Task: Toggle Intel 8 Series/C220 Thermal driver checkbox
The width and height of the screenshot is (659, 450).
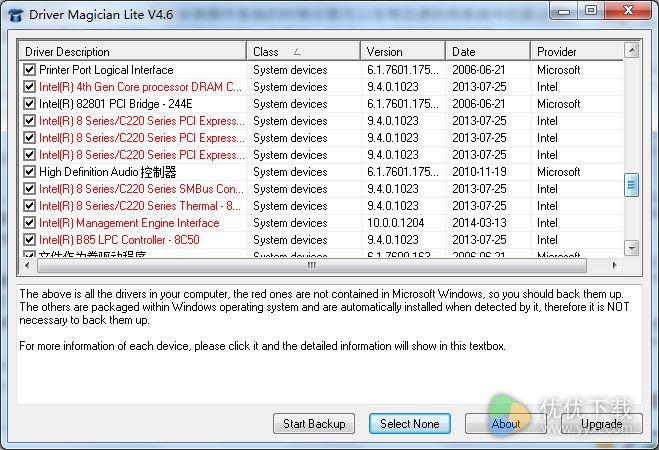Action: pyautogui.click(x=29, y=205)
